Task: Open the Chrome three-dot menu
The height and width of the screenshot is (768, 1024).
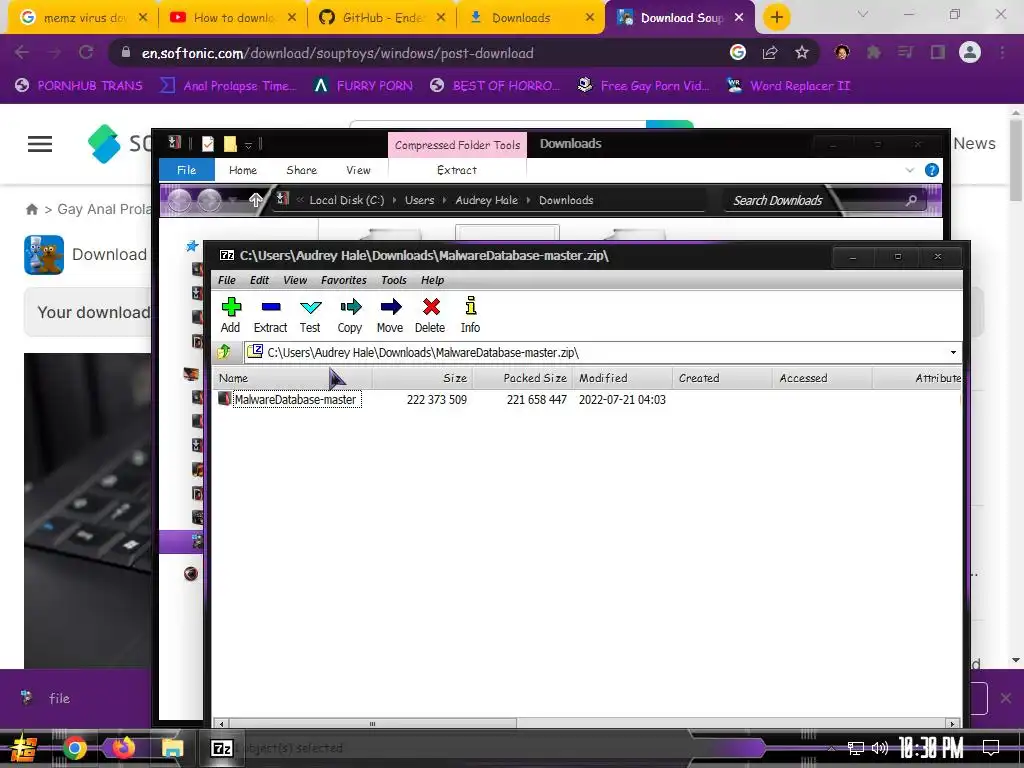Action: [x=1002, y=52]
